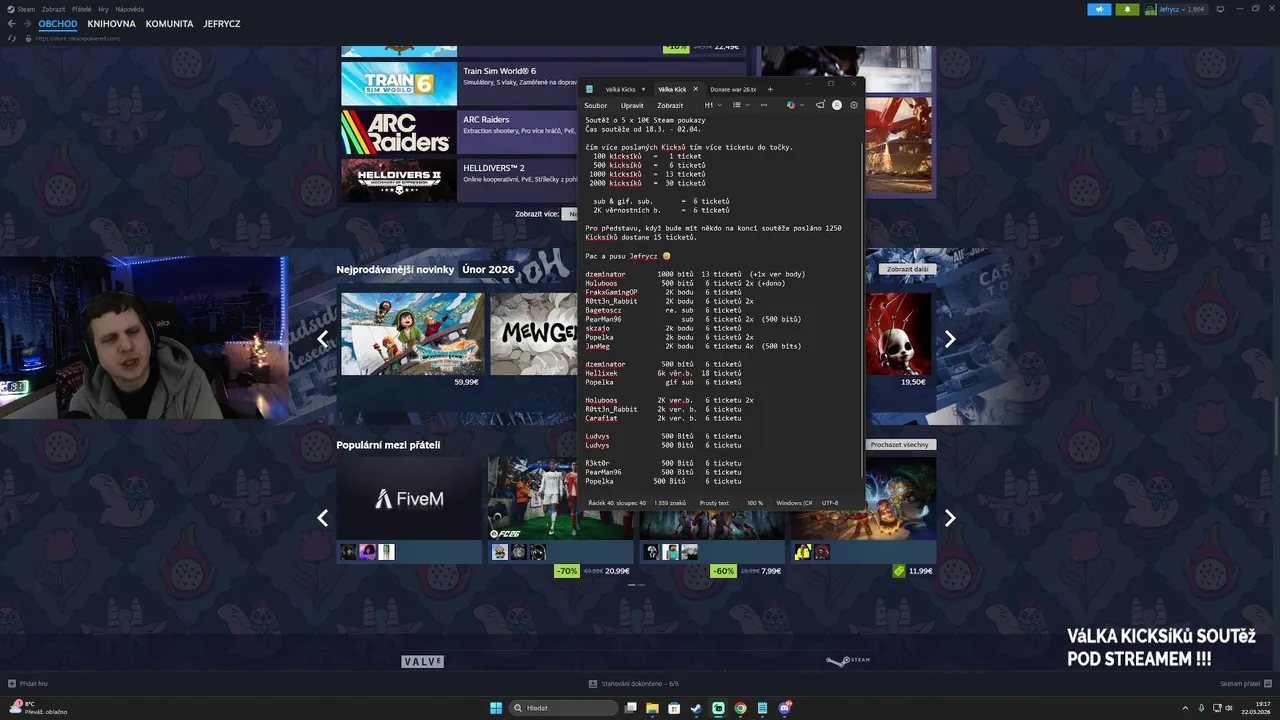1280x720 pixels.
Task: Open Přátelé menu in Steam
Action: coord(81,9)
